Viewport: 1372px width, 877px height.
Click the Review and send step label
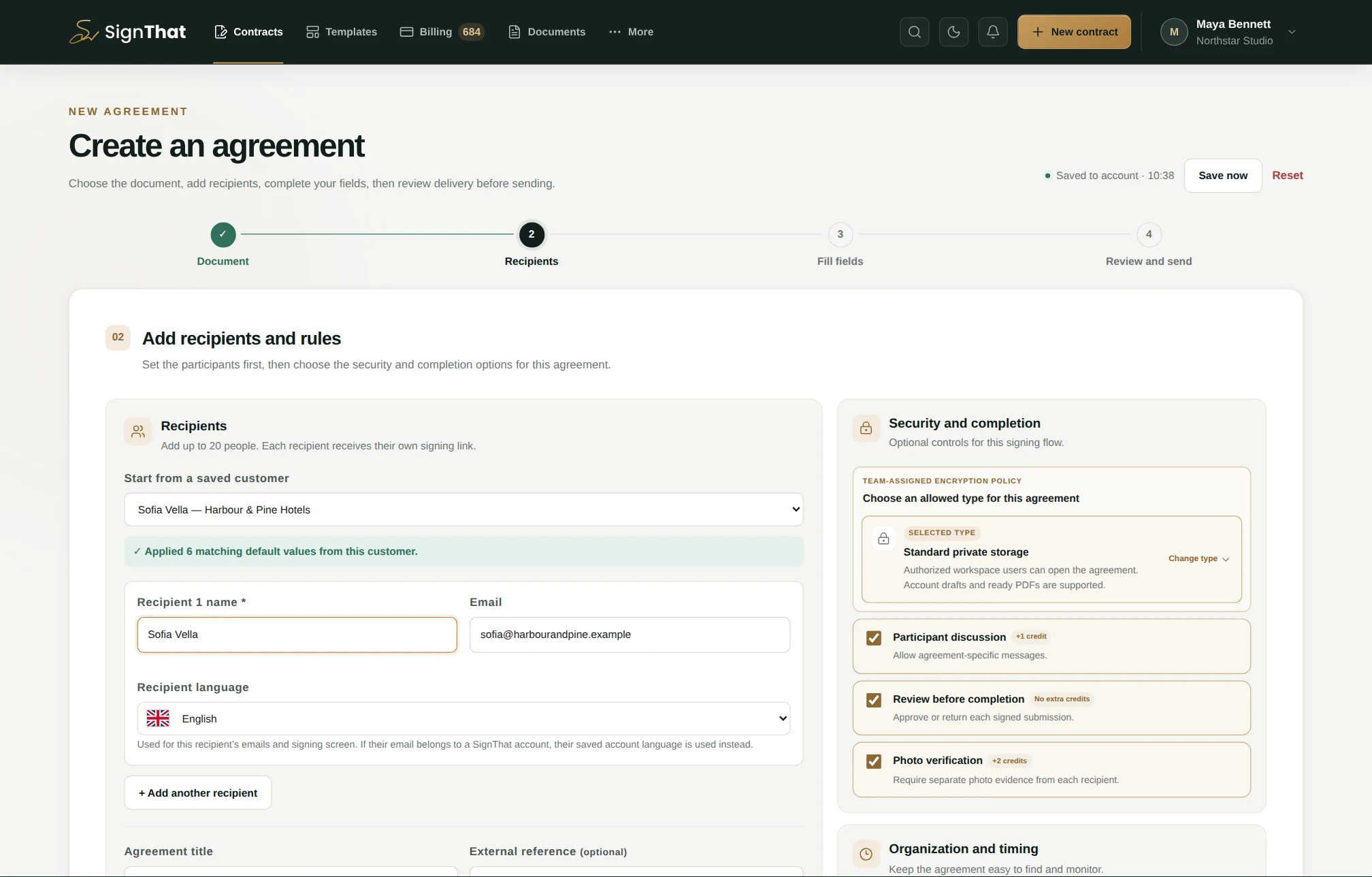1149,261
